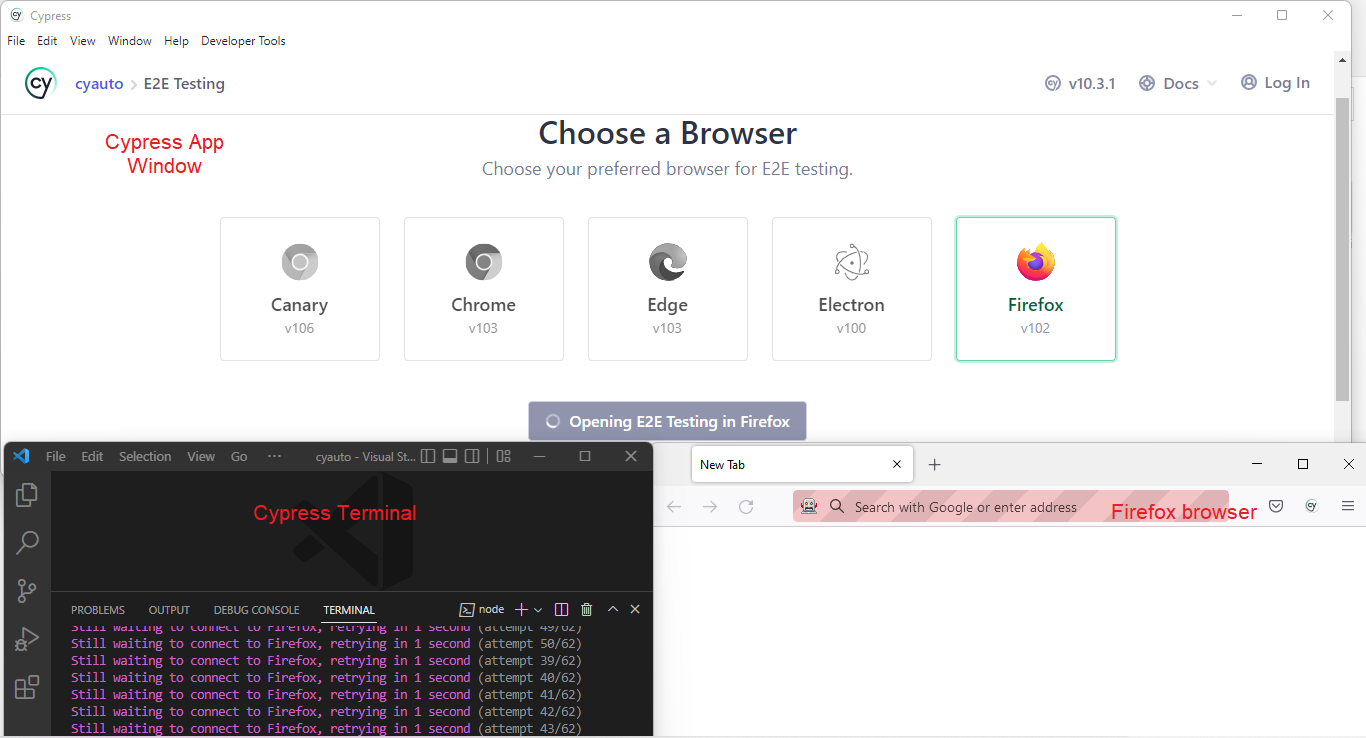Open Customize Layout in VS Code title bar
Screen dimensions: 1366x738
pos(503,456)
